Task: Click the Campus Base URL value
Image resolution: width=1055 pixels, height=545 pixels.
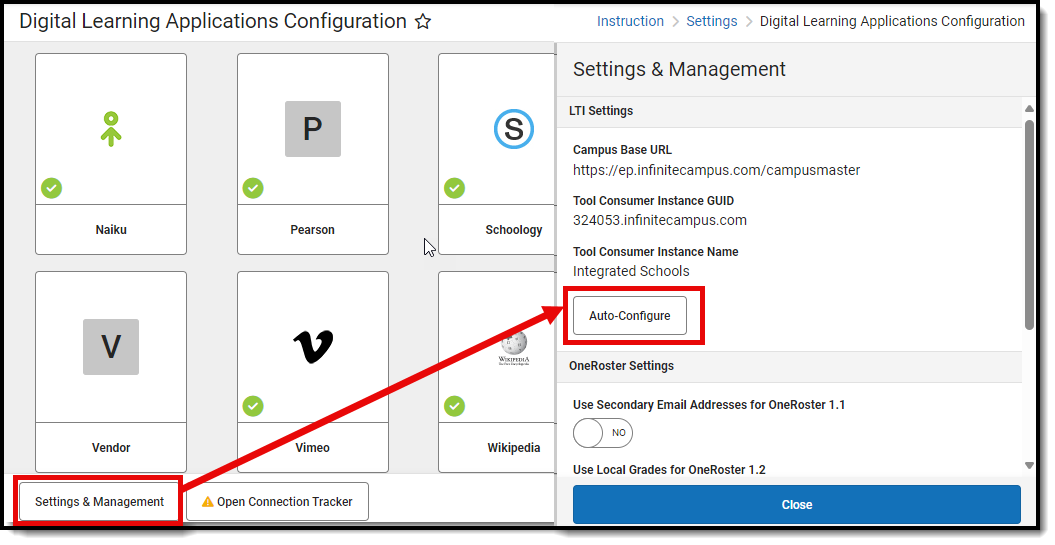Action: pos(717,170)
